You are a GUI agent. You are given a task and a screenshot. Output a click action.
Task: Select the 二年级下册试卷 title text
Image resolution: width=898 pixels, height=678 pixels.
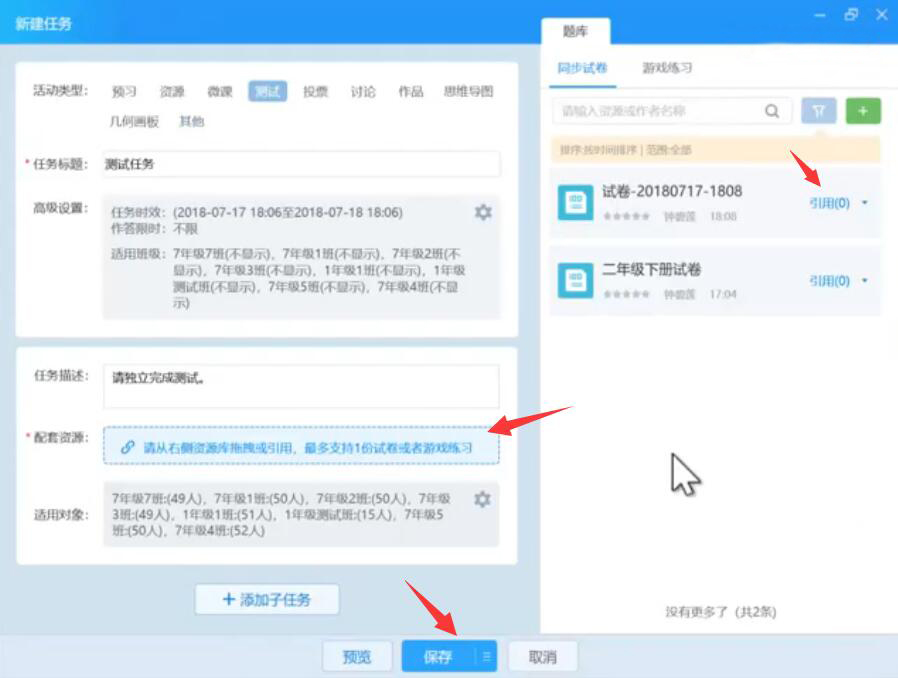click(x=652, y=269)
